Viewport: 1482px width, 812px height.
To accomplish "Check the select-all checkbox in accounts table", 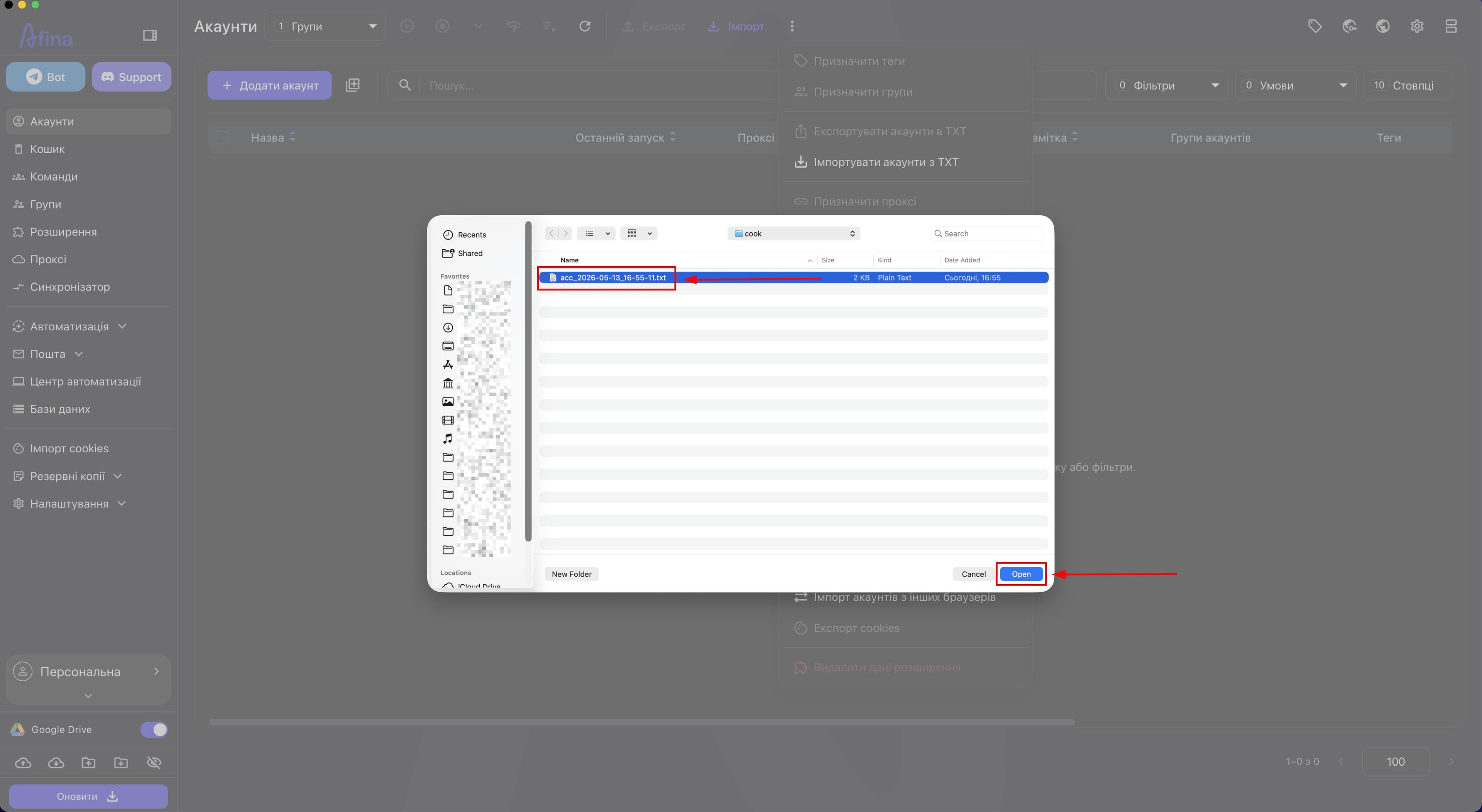I will pyautogui.click(x=223, y=137).
